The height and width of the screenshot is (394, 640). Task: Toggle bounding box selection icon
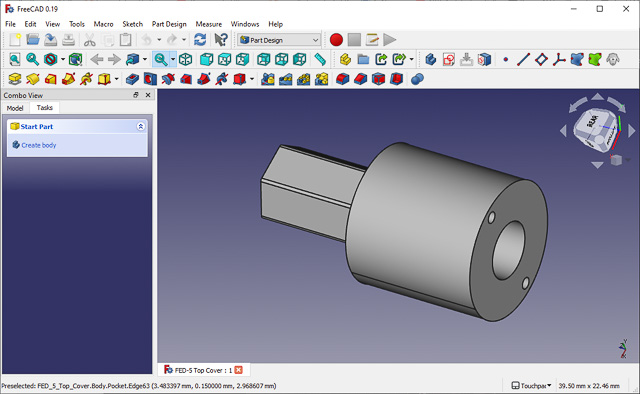click(x=76, y=60)
